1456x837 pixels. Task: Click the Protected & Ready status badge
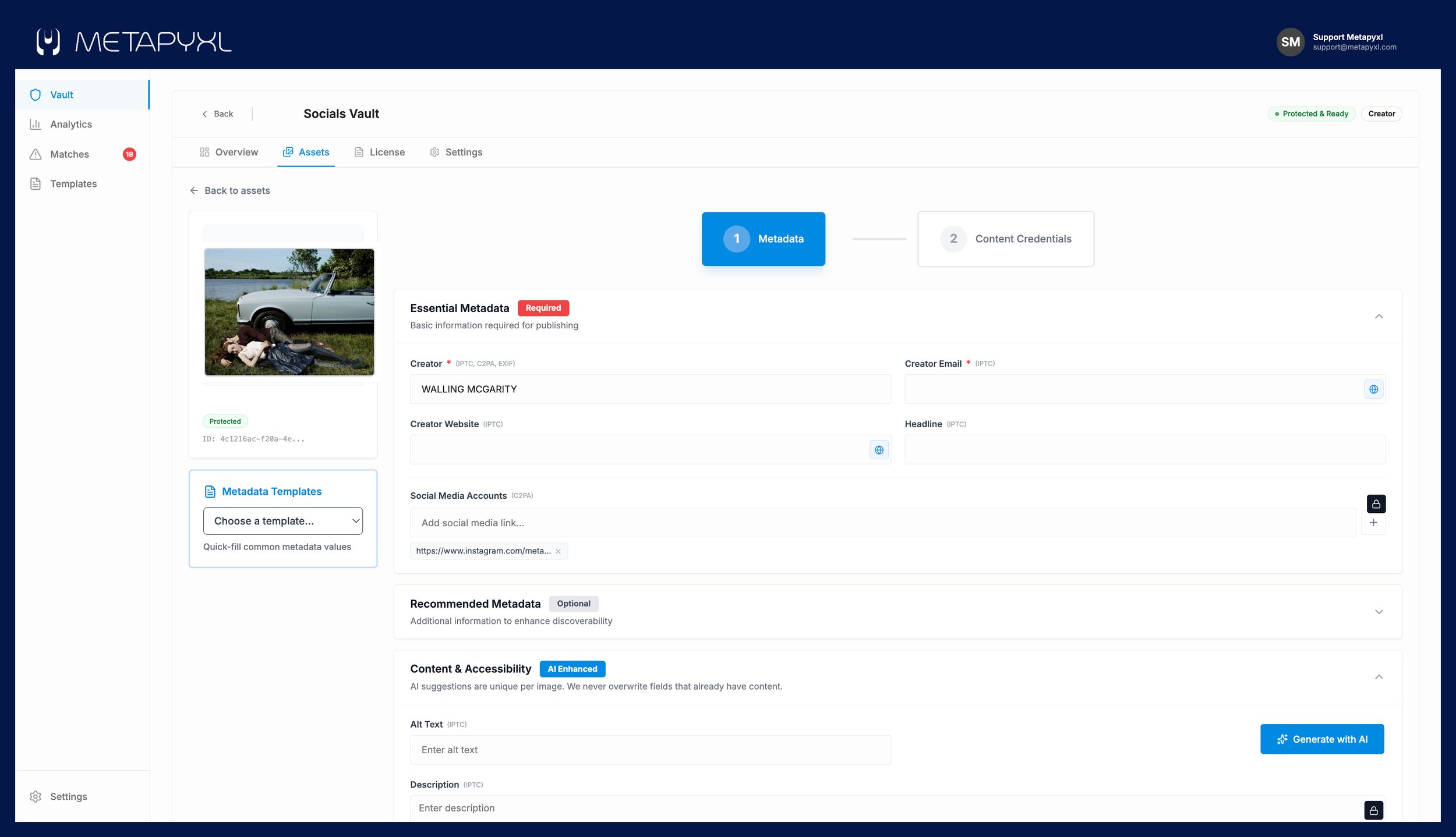pos(1312,114)
